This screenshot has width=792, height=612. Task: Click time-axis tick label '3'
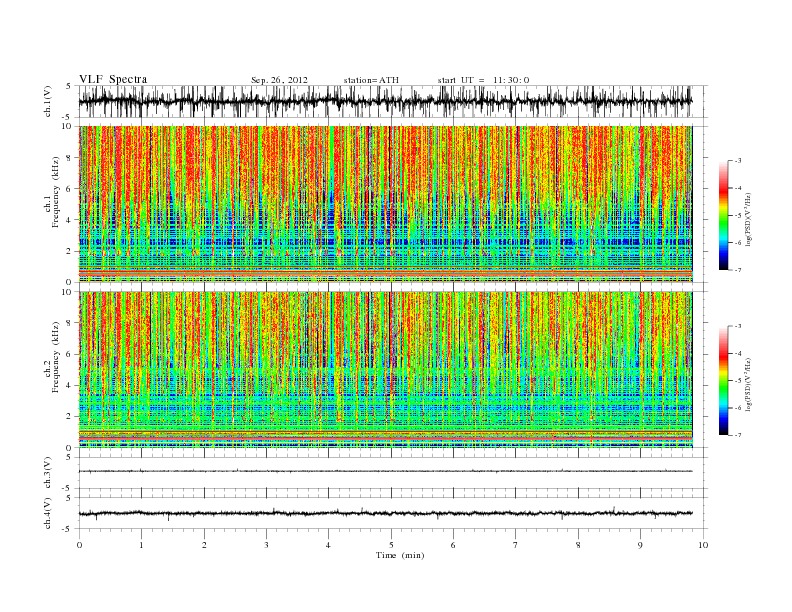266,545
